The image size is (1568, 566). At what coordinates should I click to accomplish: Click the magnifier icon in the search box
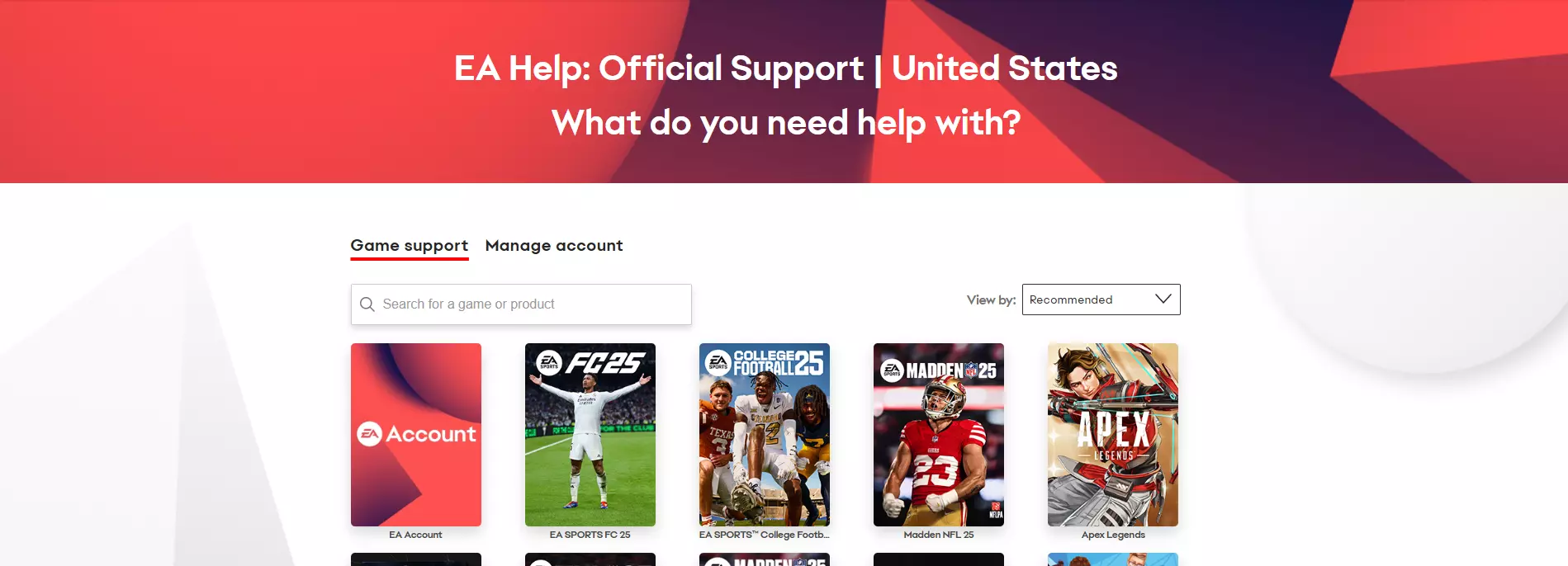coord(367,304)
